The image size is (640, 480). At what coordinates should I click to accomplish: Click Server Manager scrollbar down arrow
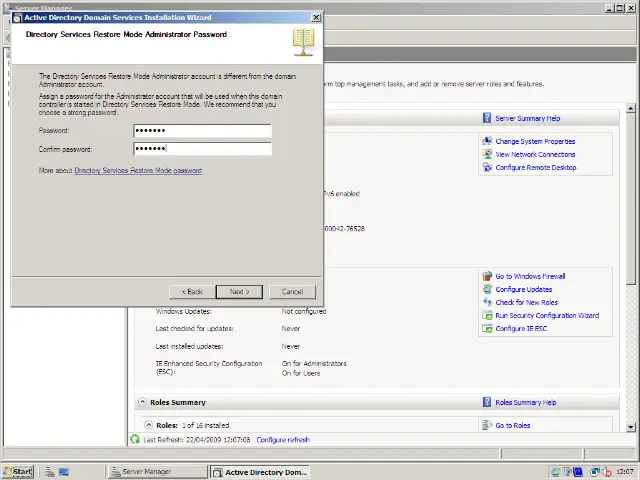(631, 427)
